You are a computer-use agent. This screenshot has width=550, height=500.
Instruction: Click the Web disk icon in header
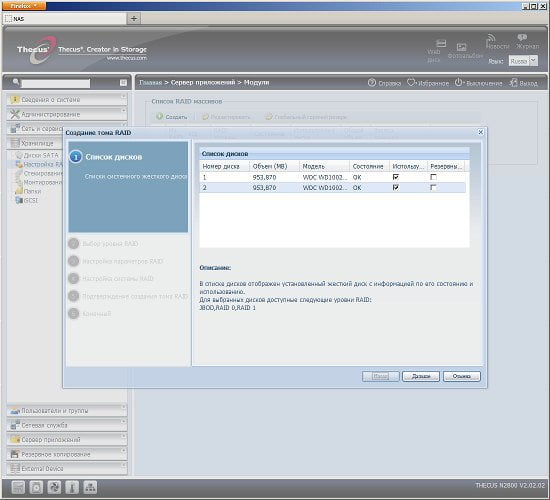click(441, 43)
